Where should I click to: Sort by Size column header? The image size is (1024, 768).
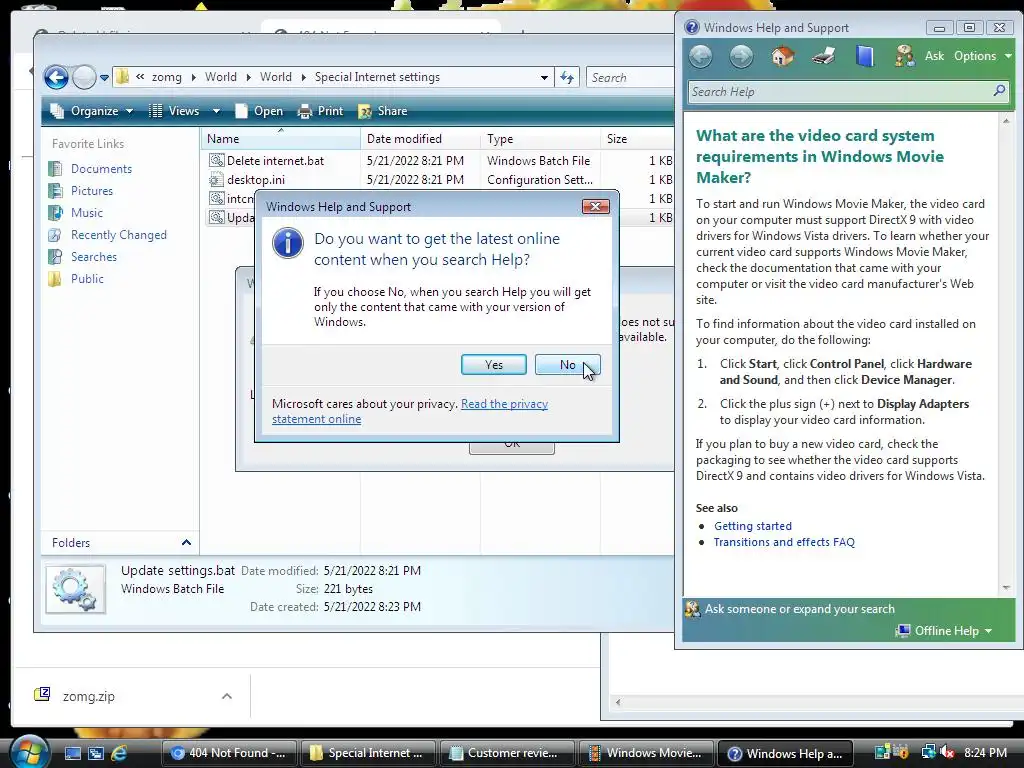[x=637, y=138]
